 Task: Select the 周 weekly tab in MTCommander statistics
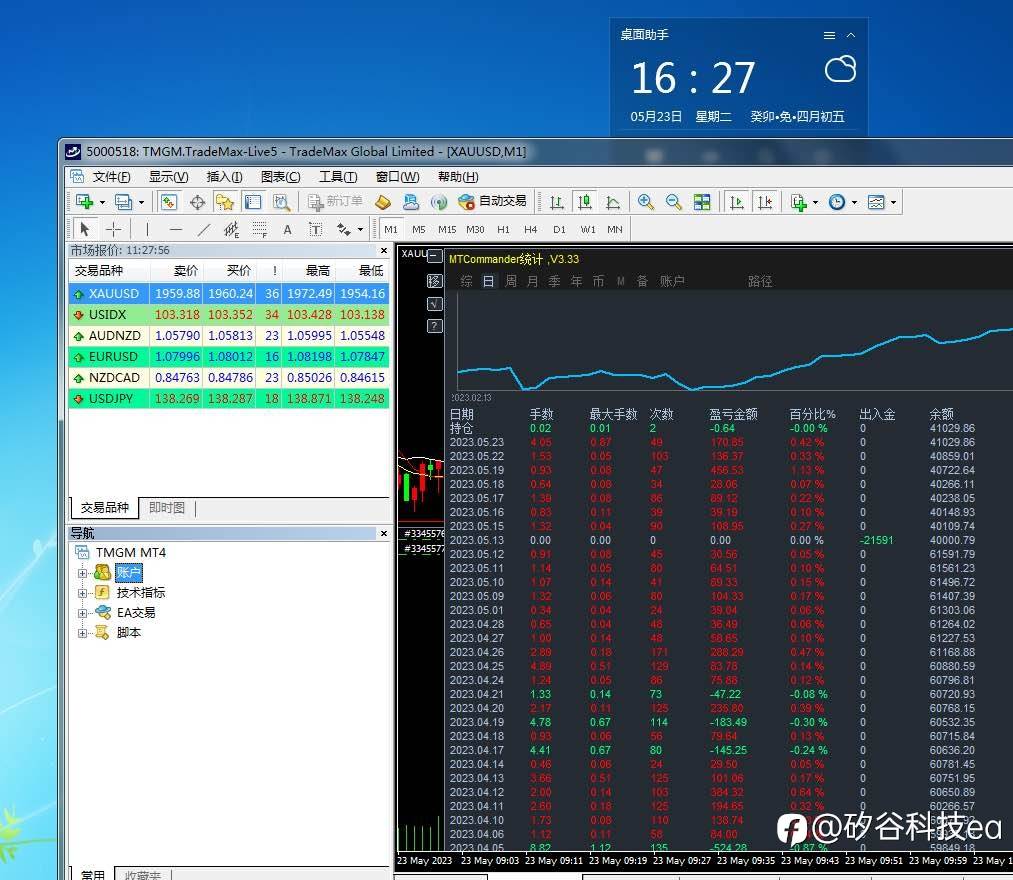(x=510, y=281)
